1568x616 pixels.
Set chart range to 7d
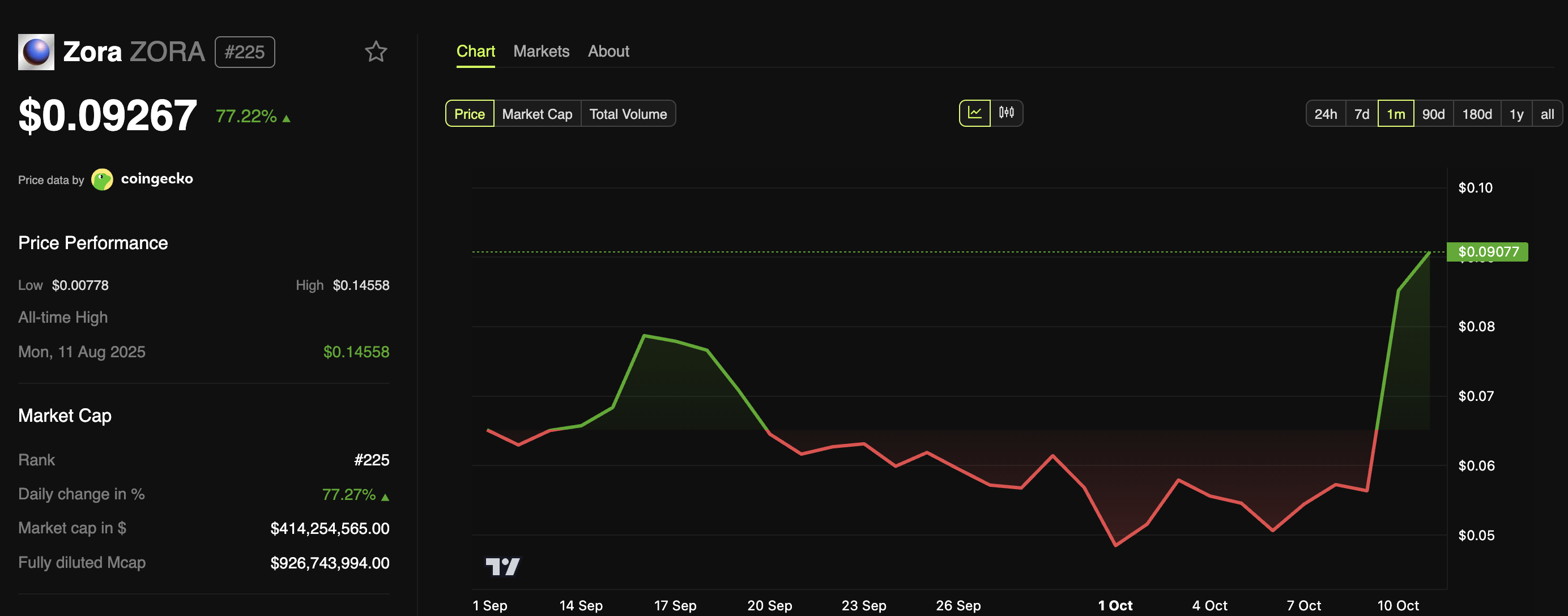click(x=1362, y=114)
